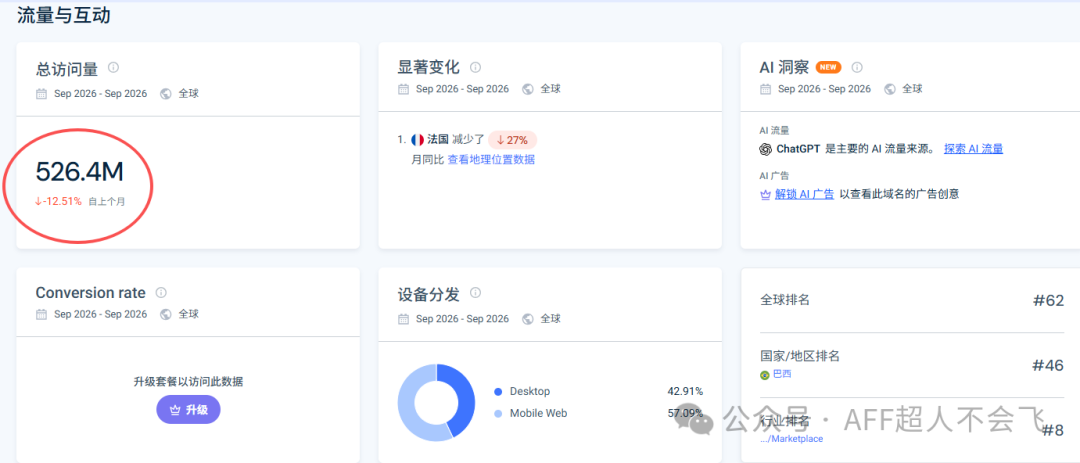Screen dimensions: 1080x463
Task: Open 探索 AI 流量 link
Action: [973, 148]
